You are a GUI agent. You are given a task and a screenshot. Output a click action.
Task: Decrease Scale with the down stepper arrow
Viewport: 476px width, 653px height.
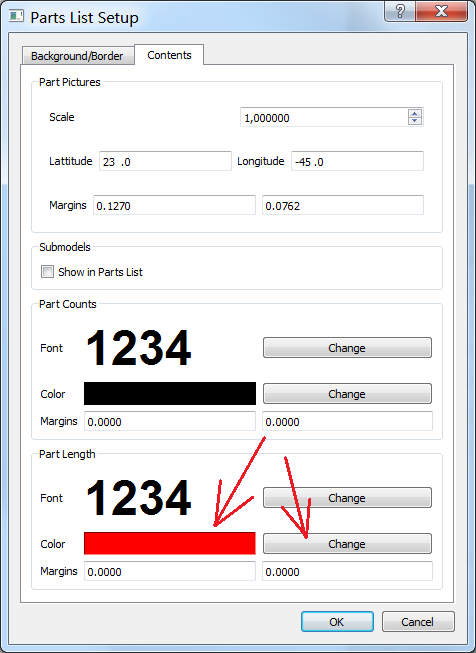[415, 121]
